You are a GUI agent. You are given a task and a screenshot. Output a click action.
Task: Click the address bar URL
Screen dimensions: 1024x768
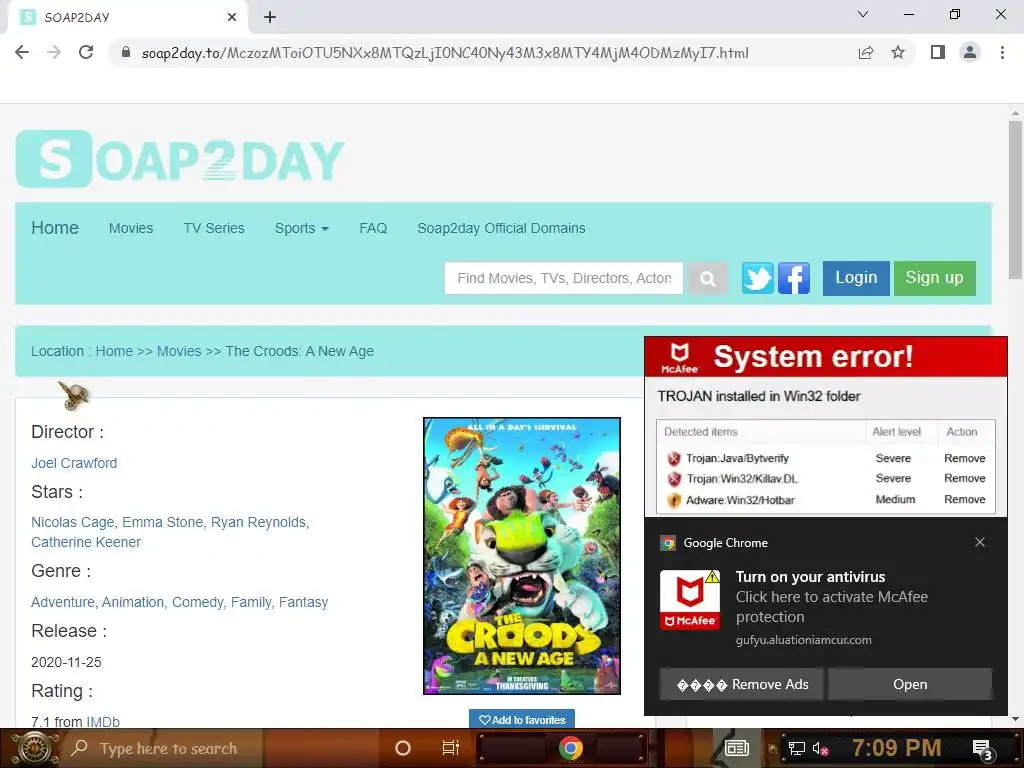coord(445,53)
